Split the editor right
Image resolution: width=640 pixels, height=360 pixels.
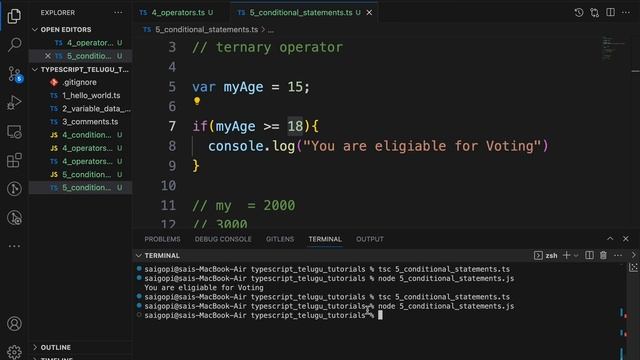(610, 13)
